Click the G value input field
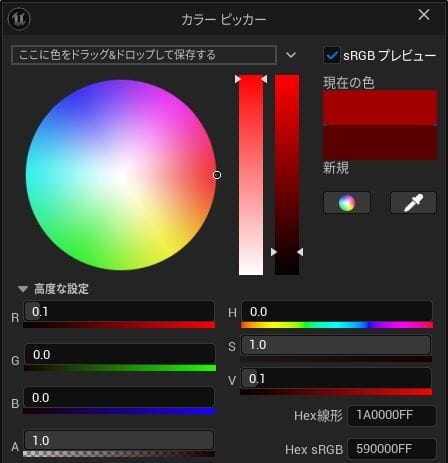The height and width of the screenshot is (463, 448). [119, 354]
